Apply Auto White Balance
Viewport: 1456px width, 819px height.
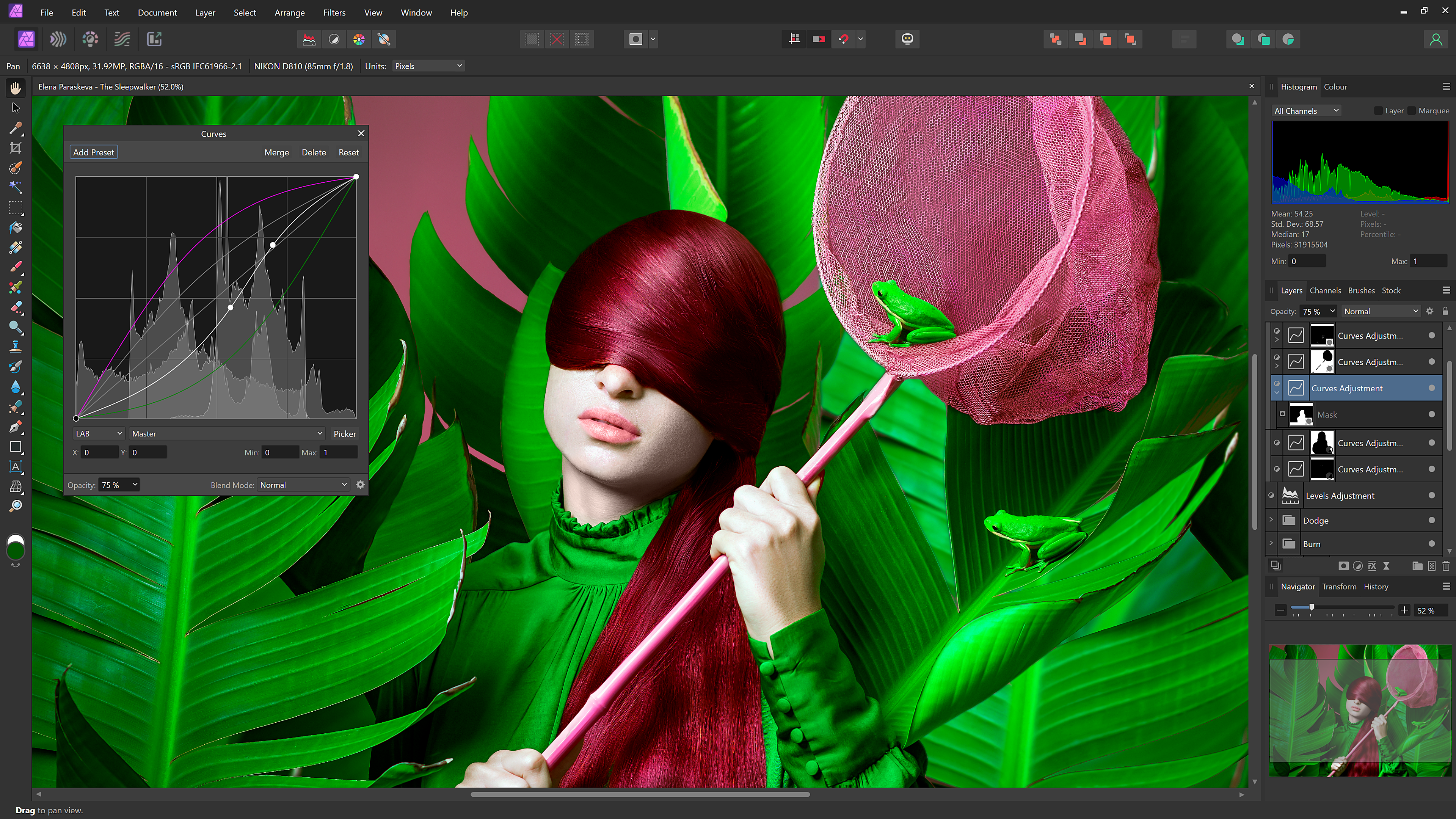[x=384, y=39]
